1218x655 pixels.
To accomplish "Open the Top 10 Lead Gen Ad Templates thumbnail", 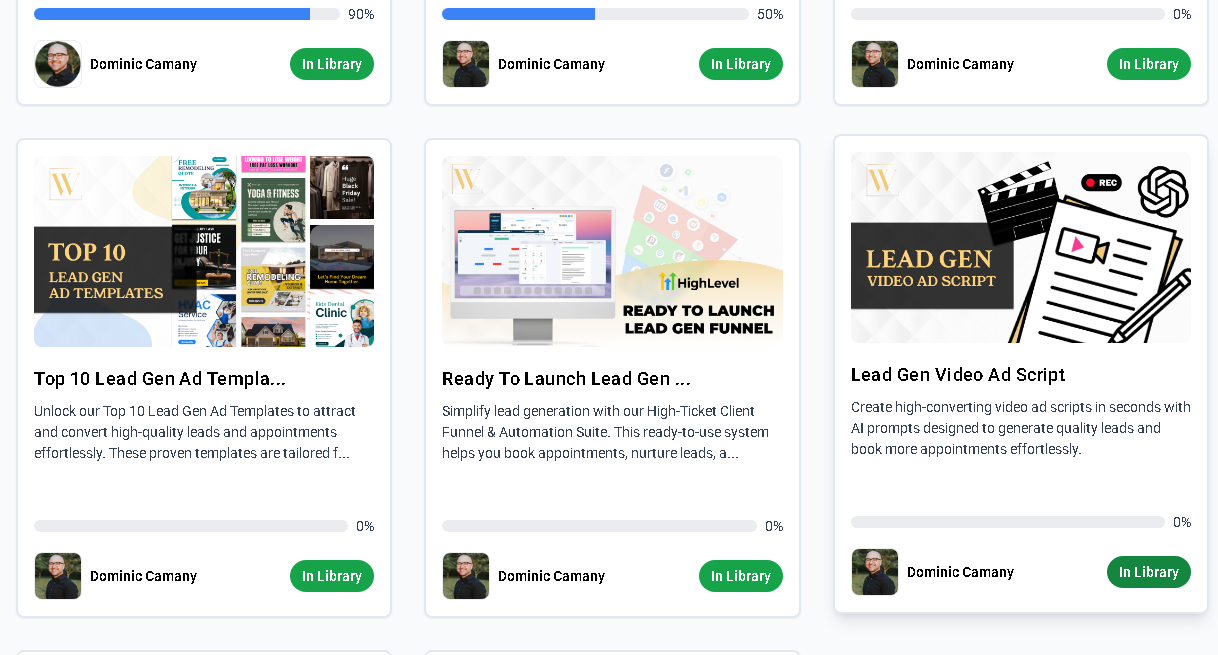I will click(204, 251).
